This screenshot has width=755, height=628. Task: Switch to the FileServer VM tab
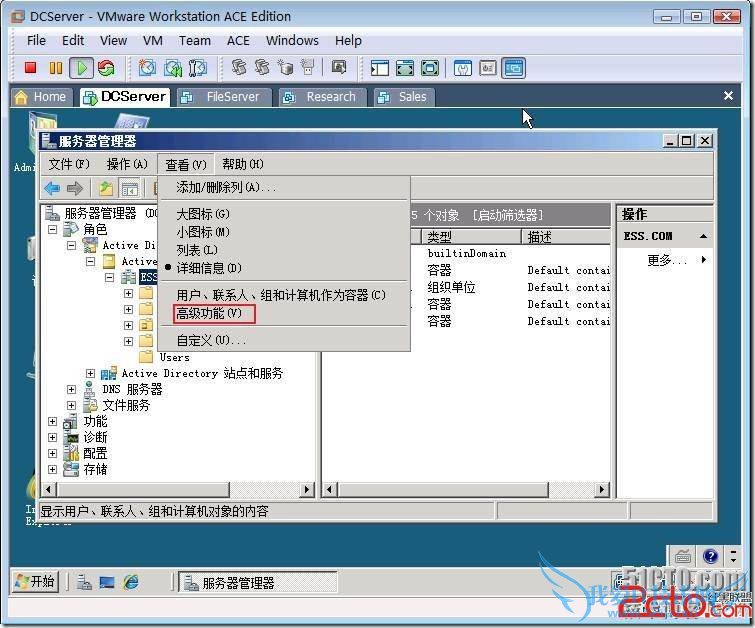224,97
